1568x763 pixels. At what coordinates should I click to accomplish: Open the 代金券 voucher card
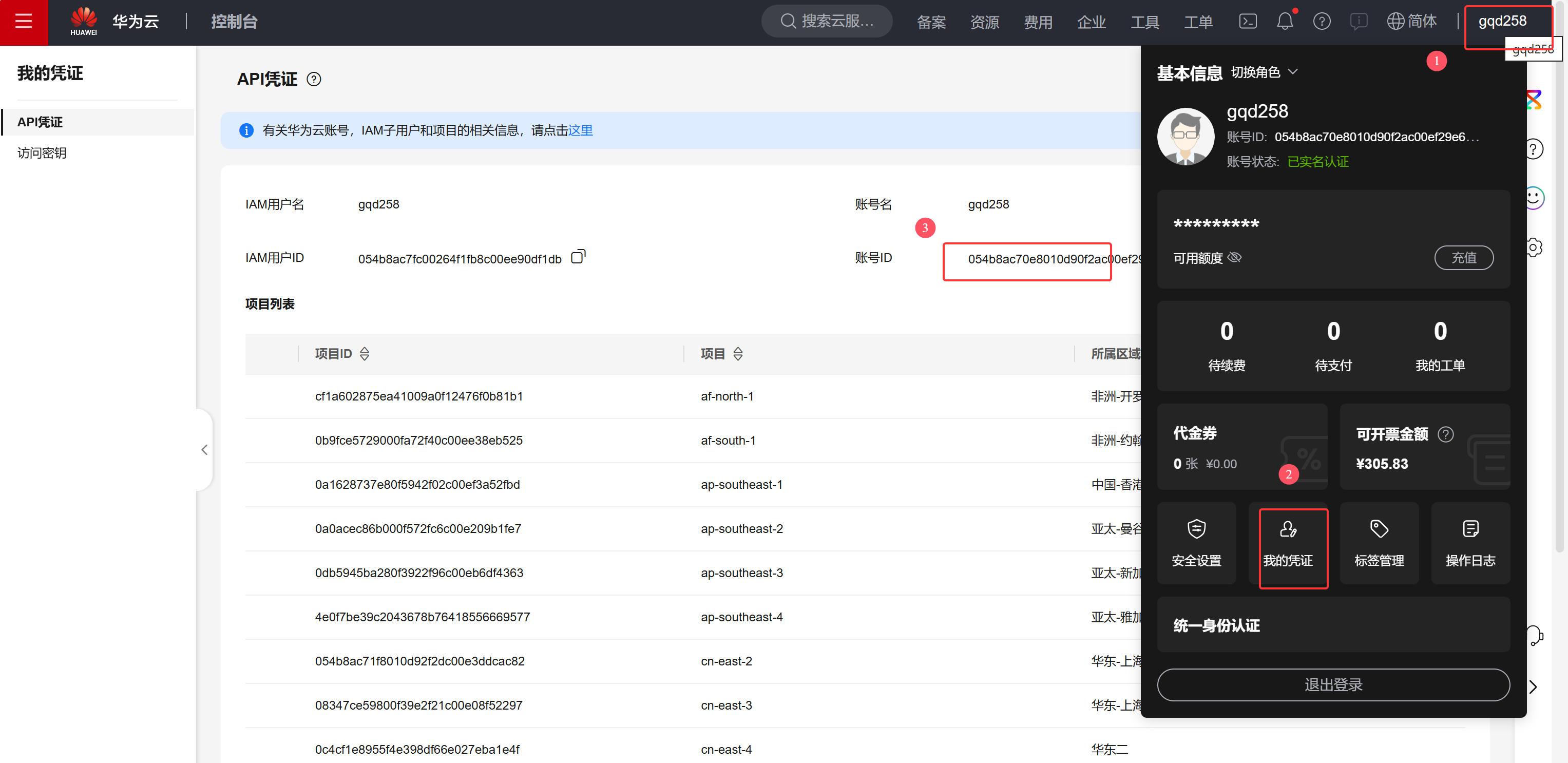click(x=1242, y=447)
